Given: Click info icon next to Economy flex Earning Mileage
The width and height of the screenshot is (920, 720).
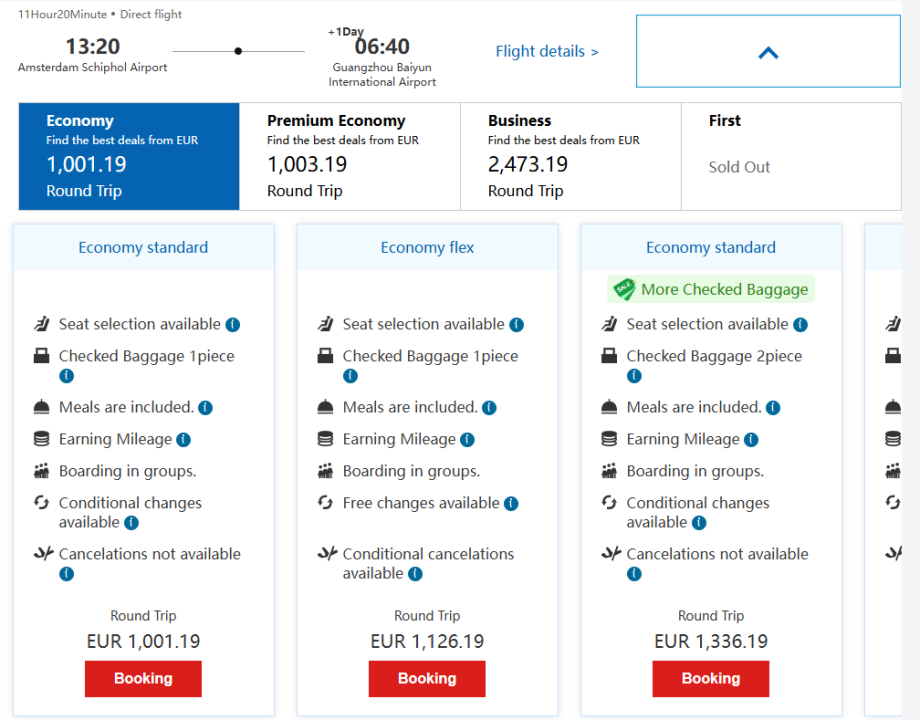Looking at the screenshot, I should point(467,439).
